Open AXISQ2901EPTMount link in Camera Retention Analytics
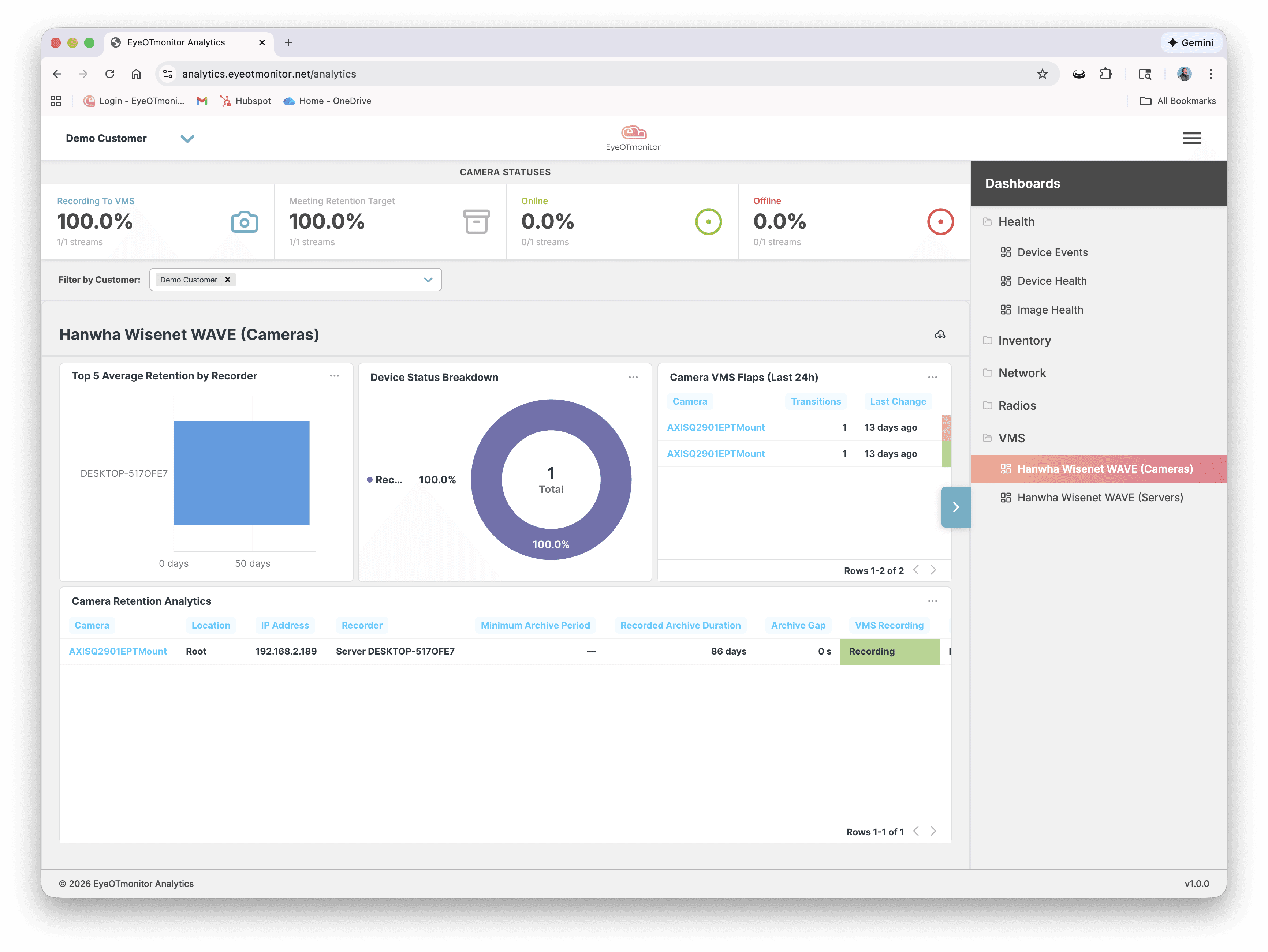The image size is (1268, 952). pyautogui.click(x=118, y=651)
